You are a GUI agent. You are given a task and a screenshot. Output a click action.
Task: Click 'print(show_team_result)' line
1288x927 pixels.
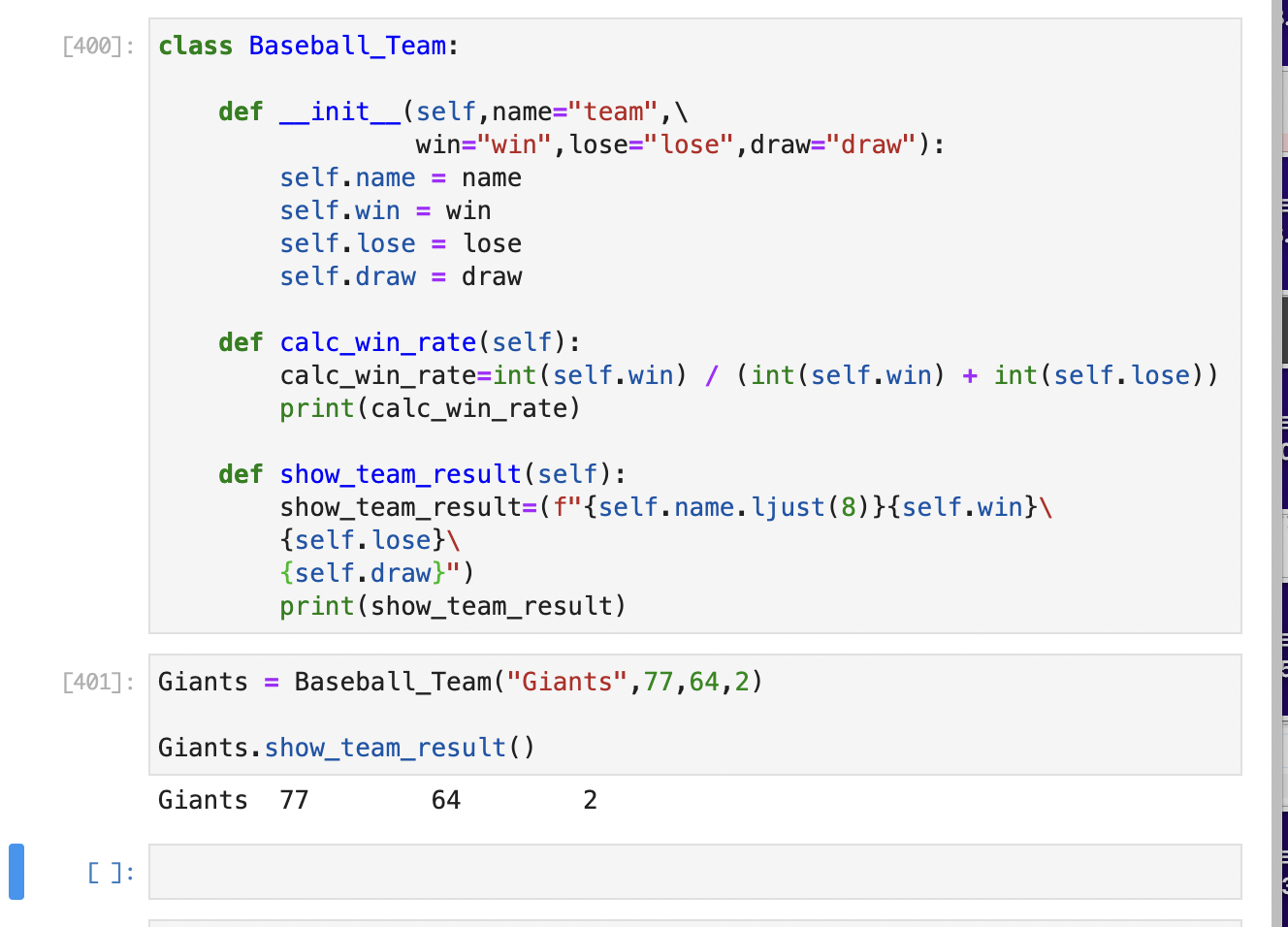(453, 606)
